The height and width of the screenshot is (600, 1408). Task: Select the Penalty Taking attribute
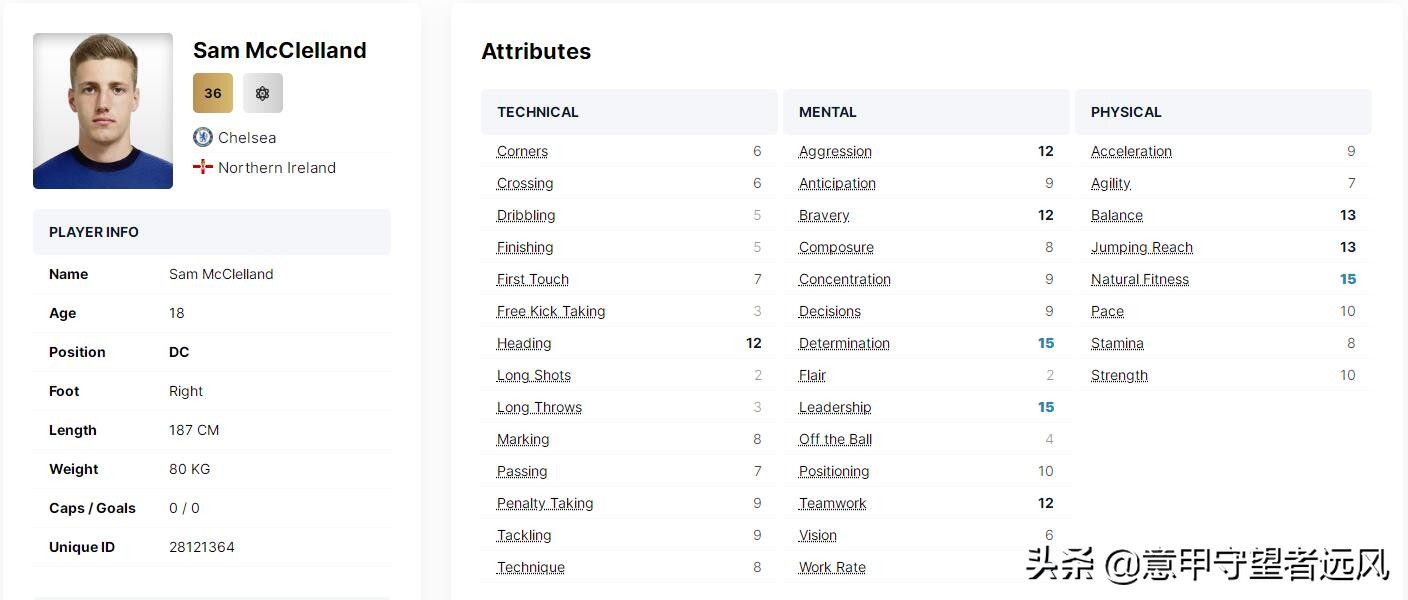point(545,503)
